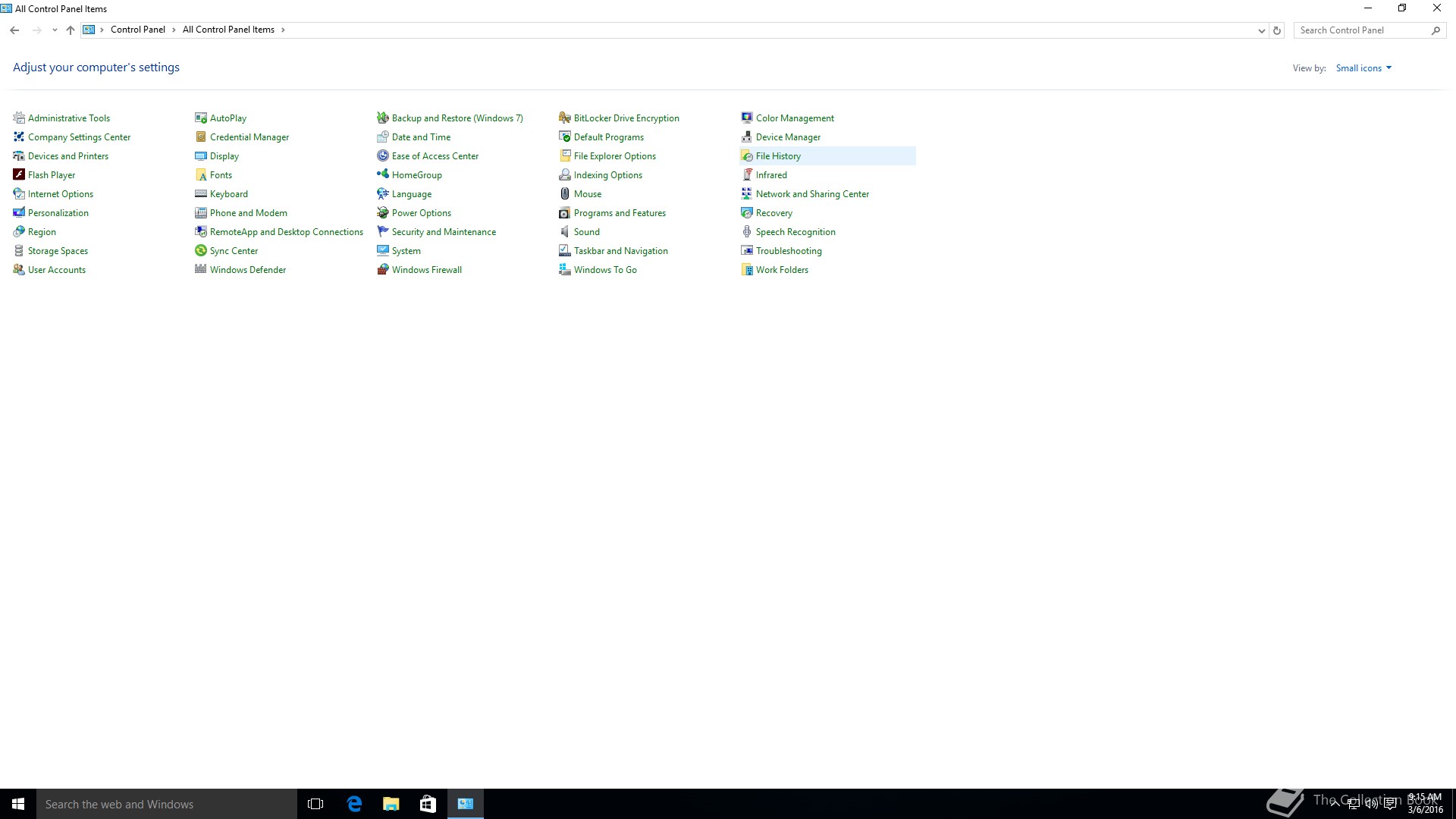The height and width of the screenshot is (819, 1456).
Task: Open the Phone and Modem link
Action: (249, 212)
